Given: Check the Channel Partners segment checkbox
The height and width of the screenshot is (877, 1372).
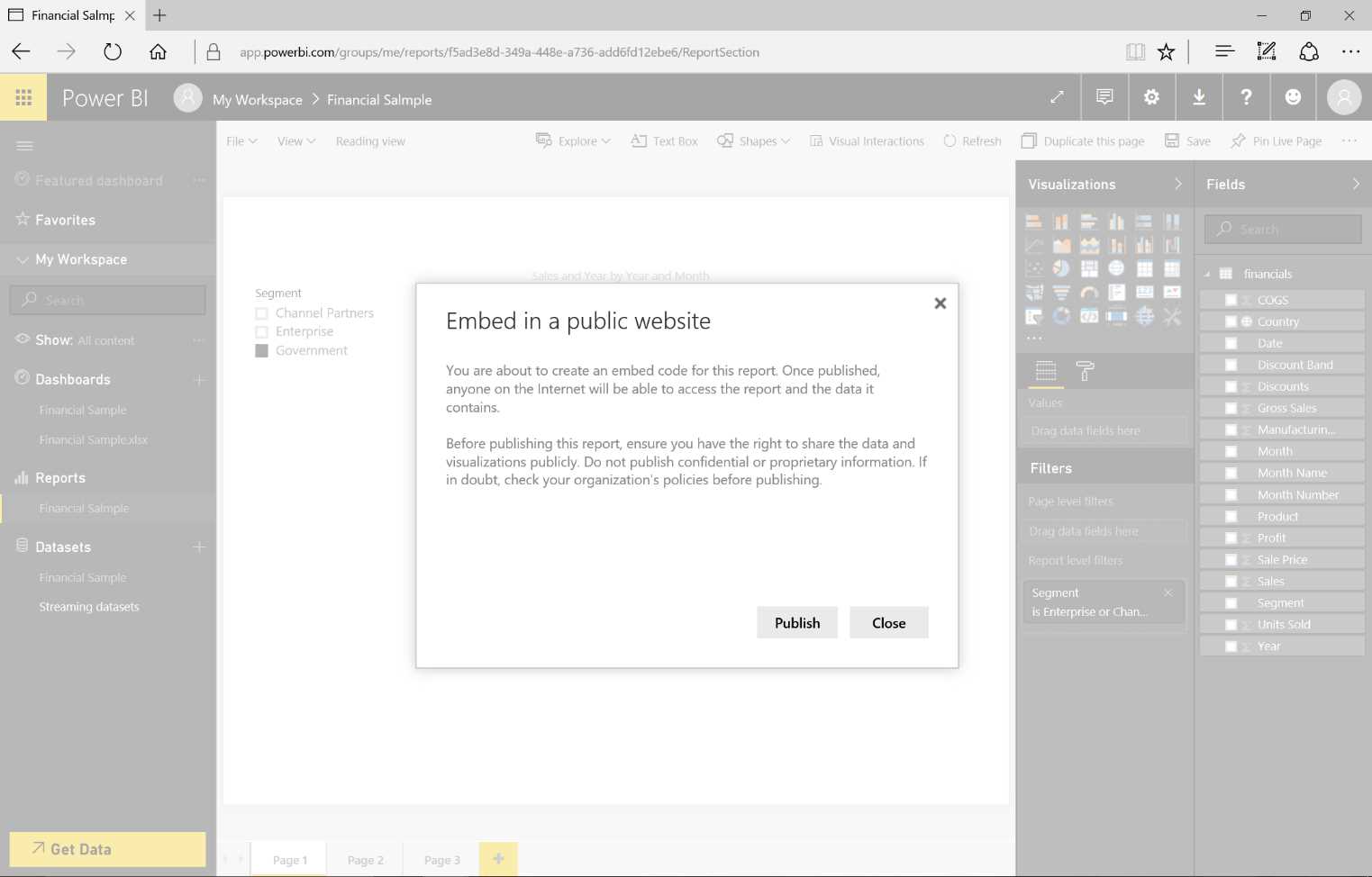Looking at the screenshot, I should coord(261,312).
